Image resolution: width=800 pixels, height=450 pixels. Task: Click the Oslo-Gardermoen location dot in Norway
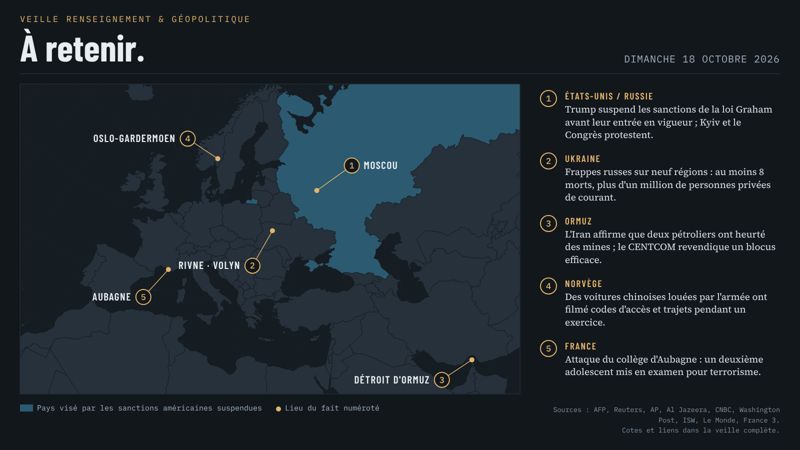pyautogui.click(x=218, y=159)
